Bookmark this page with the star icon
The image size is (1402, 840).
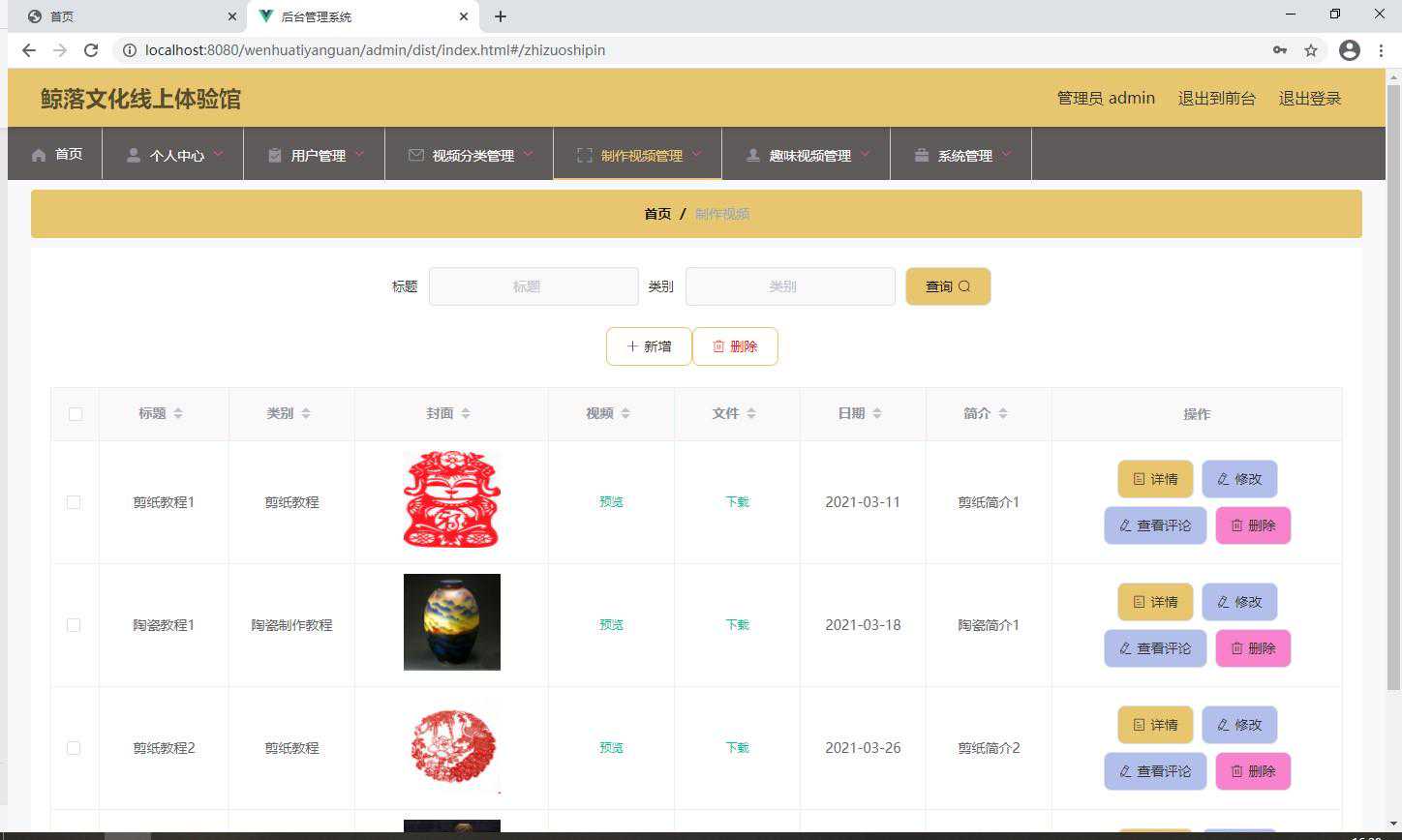[1311, 50]
